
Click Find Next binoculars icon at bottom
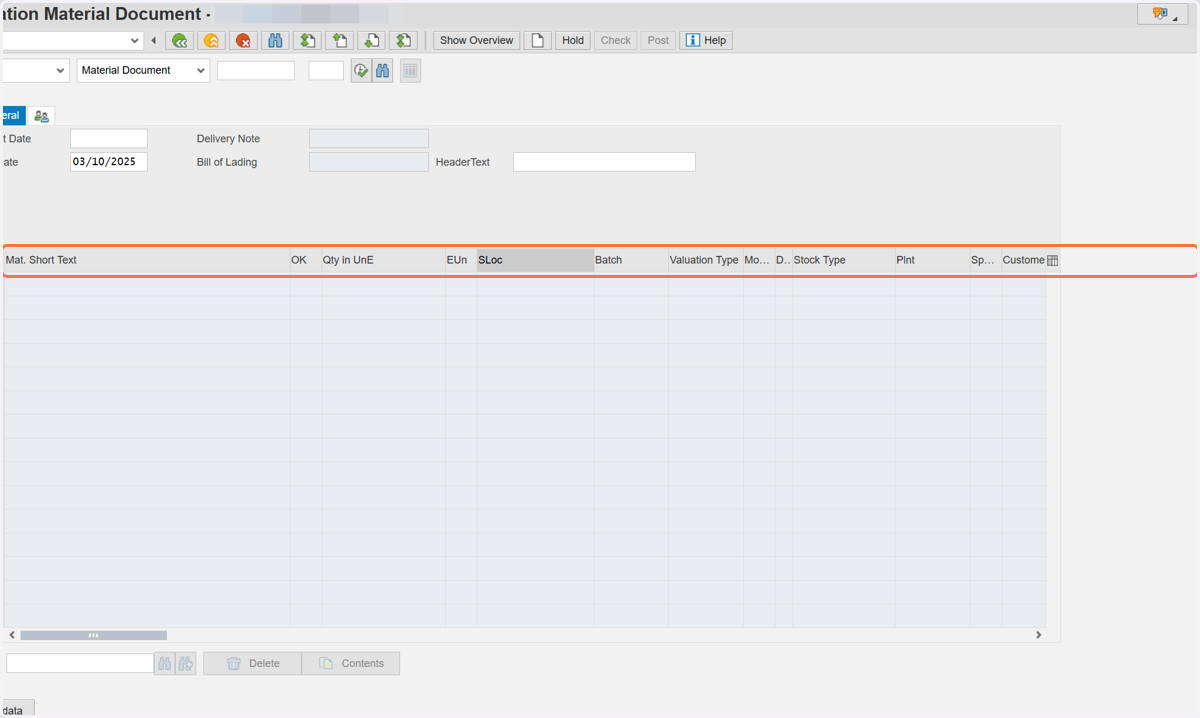(x=185, y=663)
